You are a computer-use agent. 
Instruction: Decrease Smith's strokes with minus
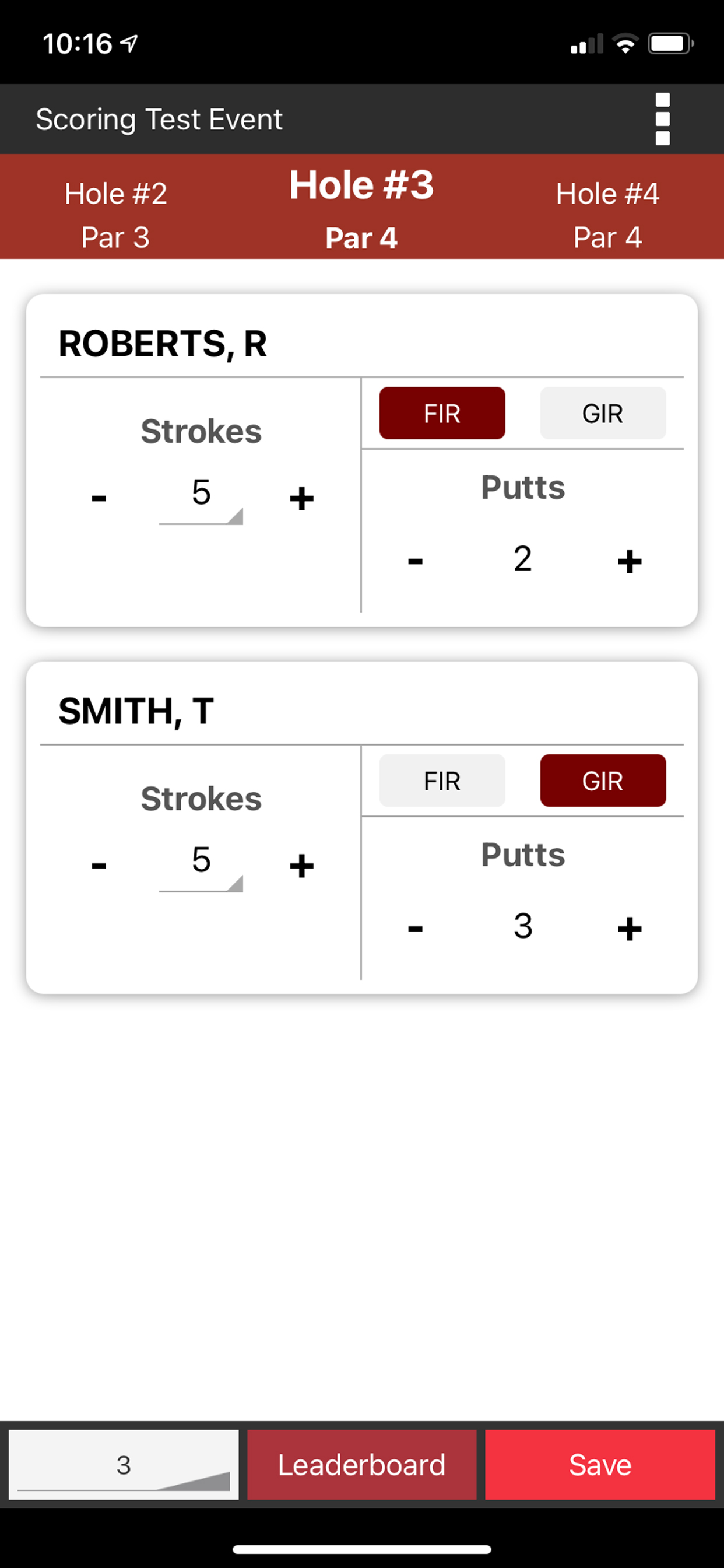click(x=99, y=866)
